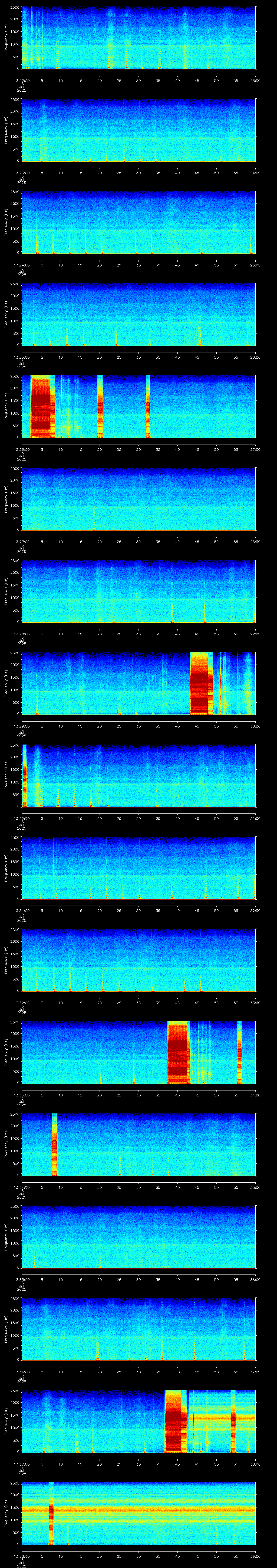Click the 13:35:00 start time label

point(22,1279)
